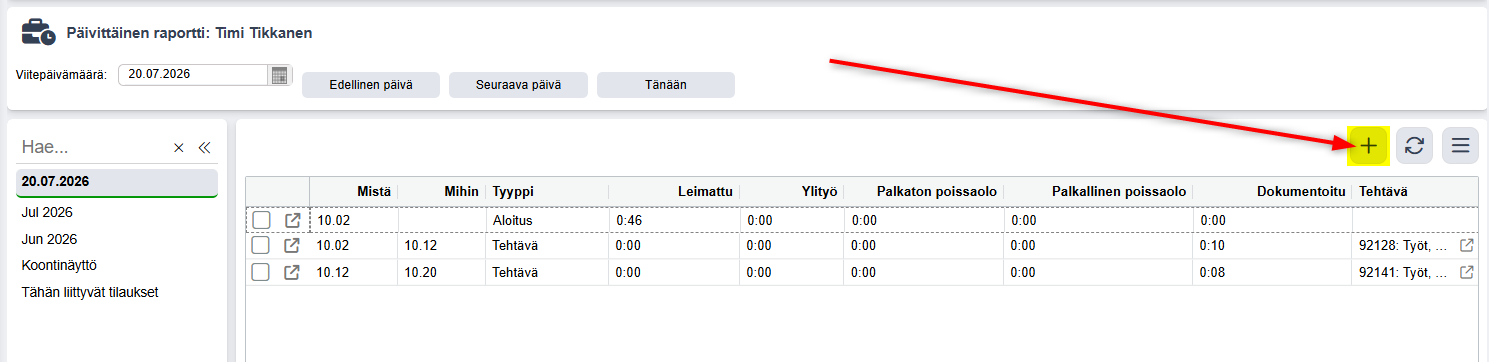Open the 10.12–10.20 Tehtävä row link icon

point(292,272)
